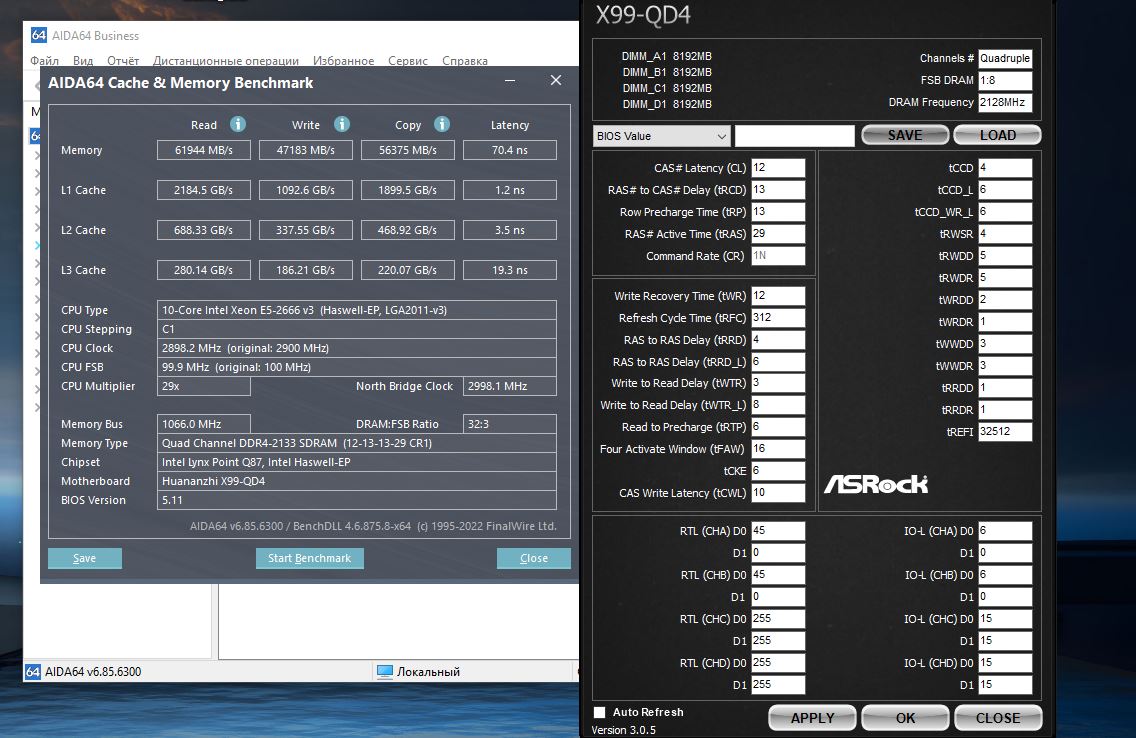Click the Локальный computer icon in status bar
Viewport: 1136px width, 738px height.
(385, 671)
